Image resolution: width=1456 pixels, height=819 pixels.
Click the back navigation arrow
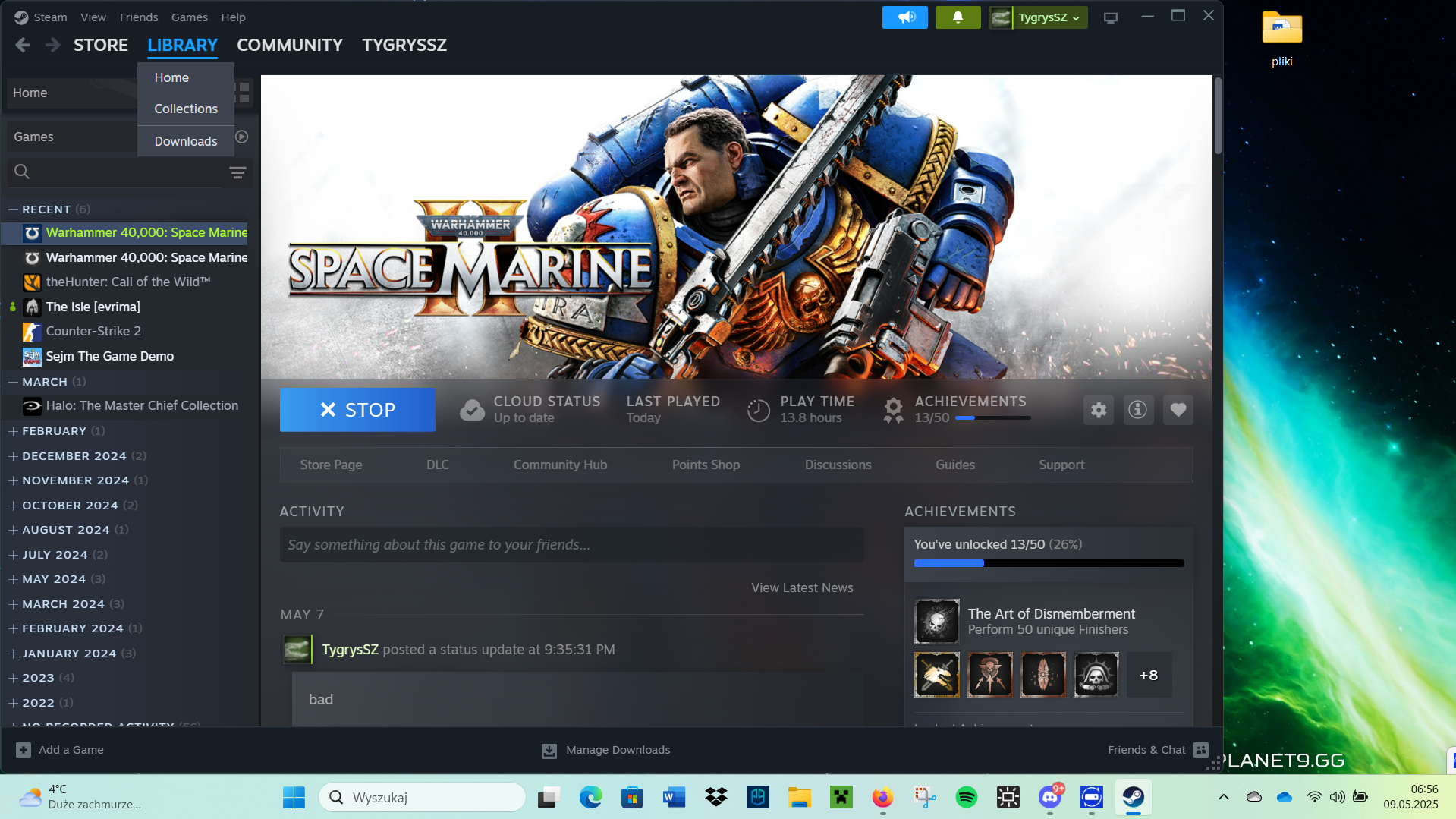point(23,45)
